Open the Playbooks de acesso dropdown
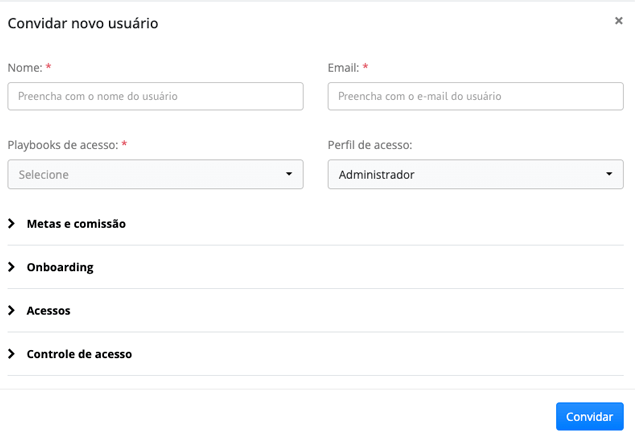This screenshot has width=635, height=441. (x=156, y=174)
